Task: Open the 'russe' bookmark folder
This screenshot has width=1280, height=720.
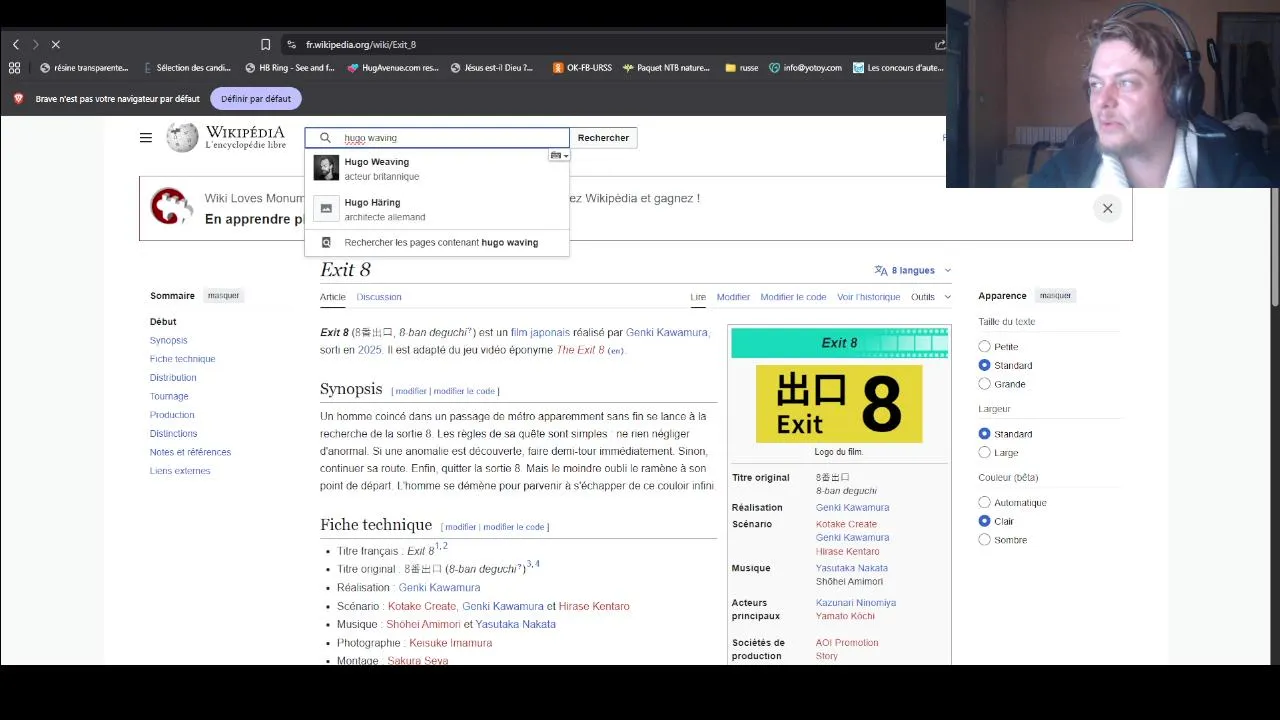Action: click(x=742, y=68)
